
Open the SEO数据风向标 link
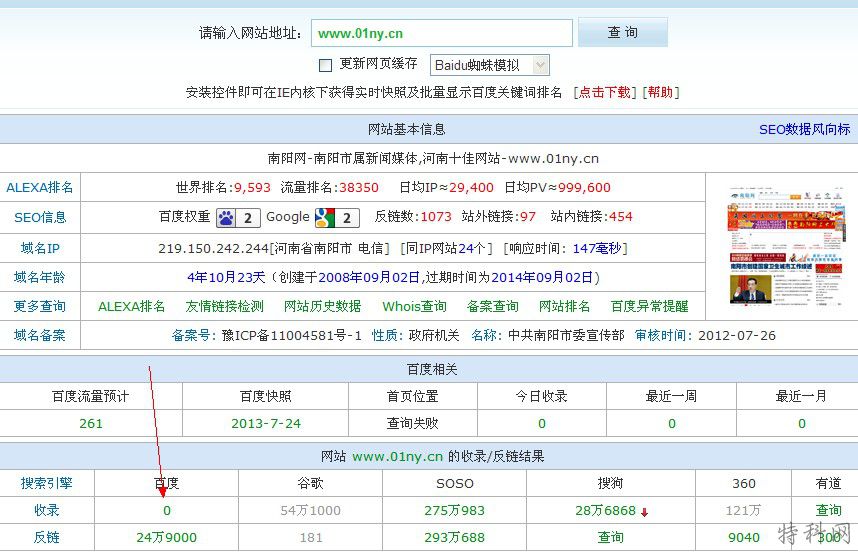(804, 129)
